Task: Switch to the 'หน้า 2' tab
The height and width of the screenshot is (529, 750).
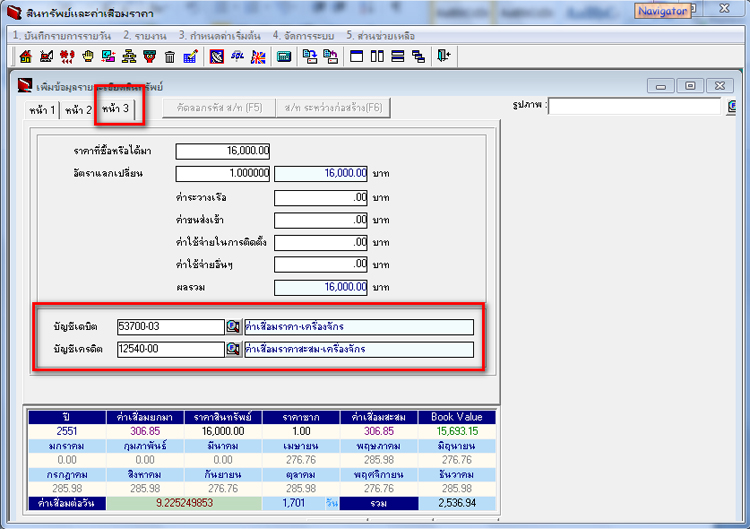Action: [78, 110]
